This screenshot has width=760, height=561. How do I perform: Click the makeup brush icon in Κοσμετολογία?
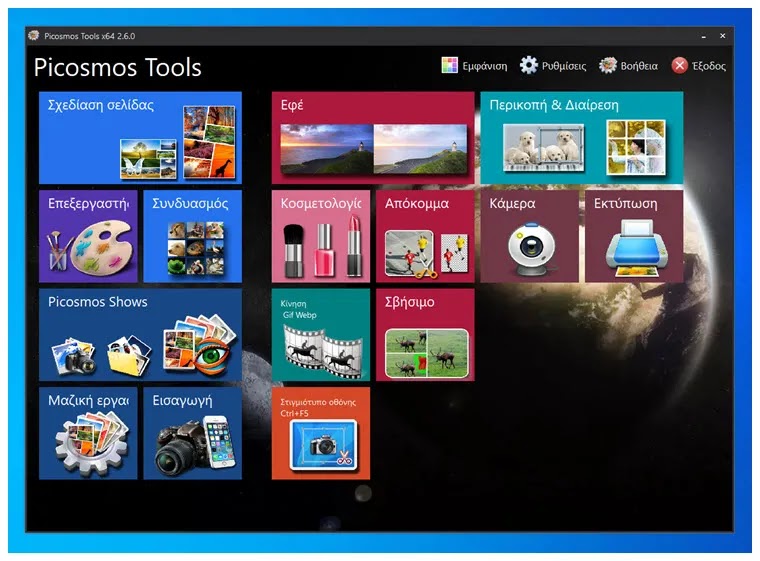[293, 250]
